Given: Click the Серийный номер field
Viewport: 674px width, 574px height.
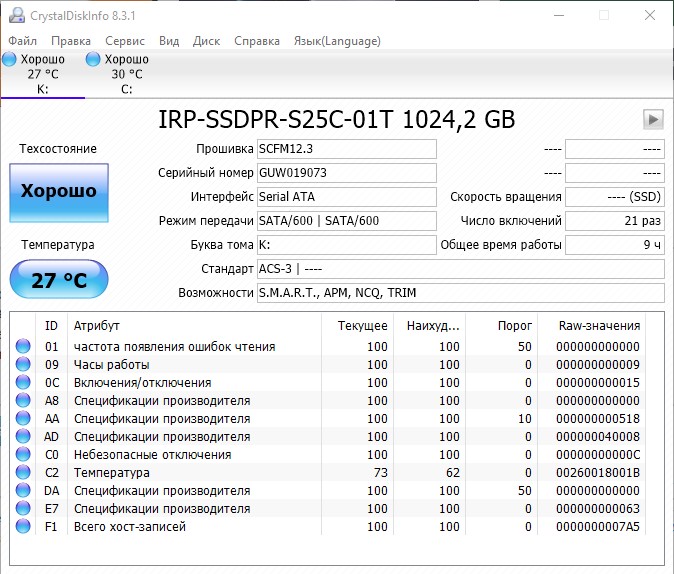Looking at the screenshot, I should tap(347, 173).
